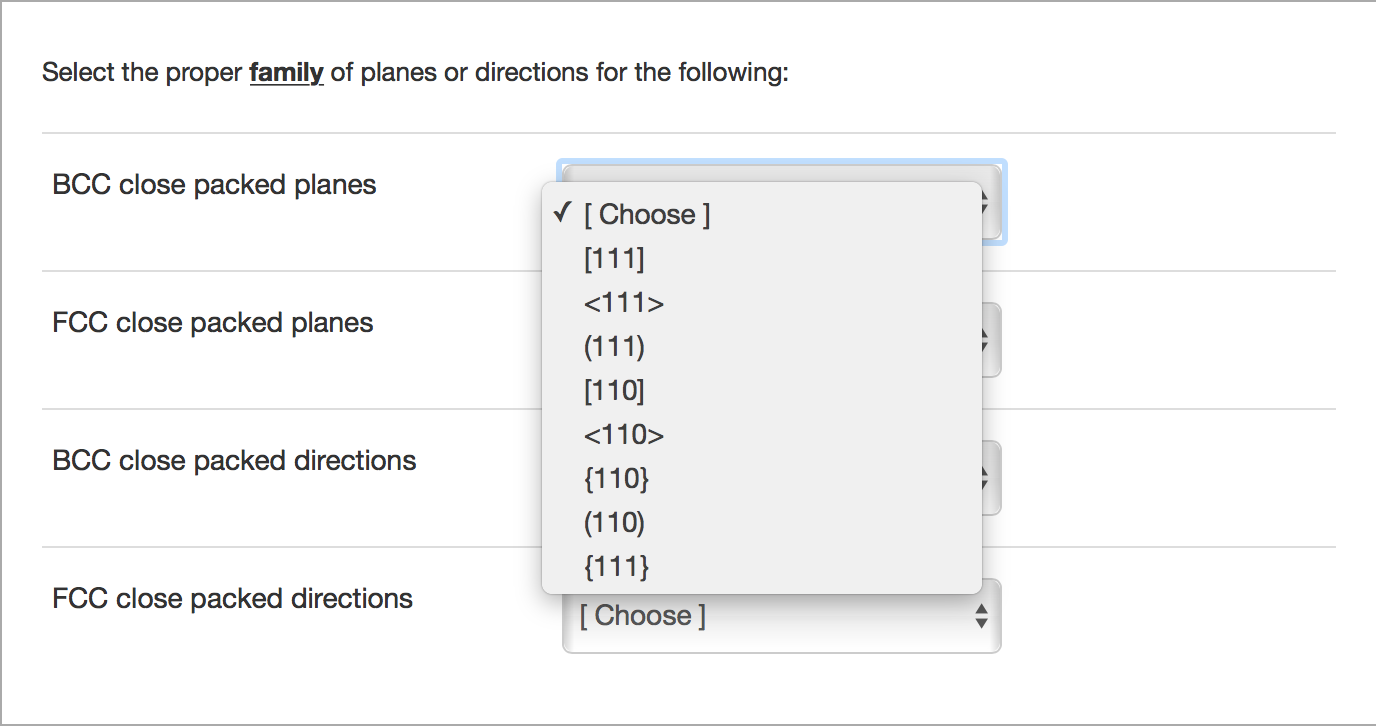The image size is (1376, 726).
Task: Click the bold family link in the question text
Action: pos(286,71)
